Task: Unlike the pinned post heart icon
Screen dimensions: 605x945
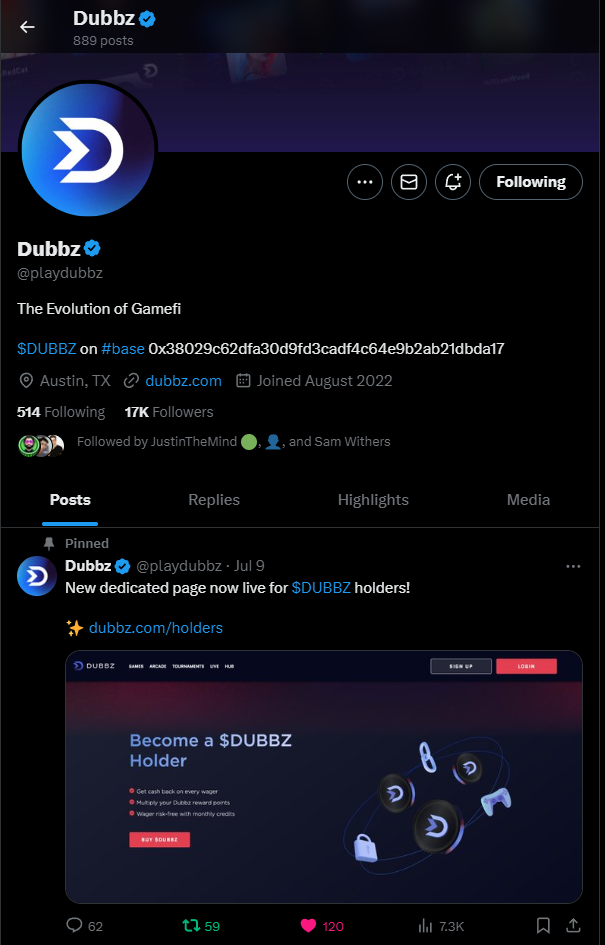Action: 309,926
